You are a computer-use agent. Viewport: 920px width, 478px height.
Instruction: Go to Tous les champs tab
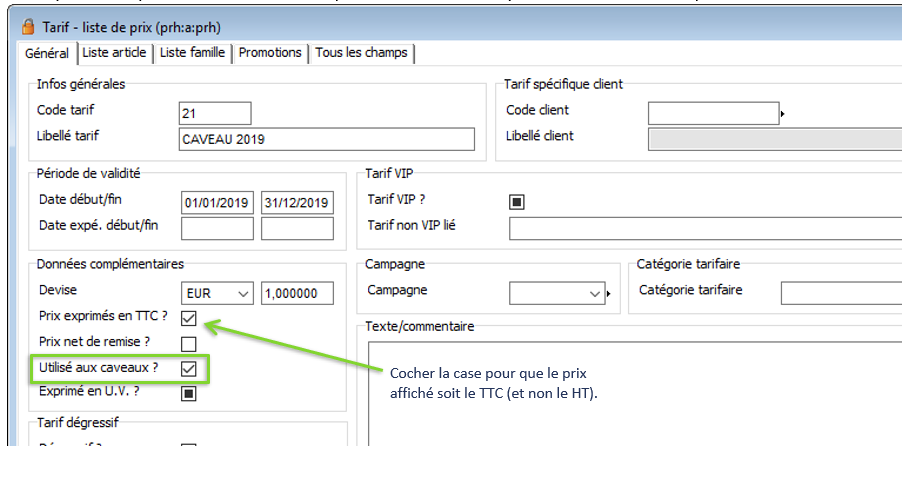[361, 53]
